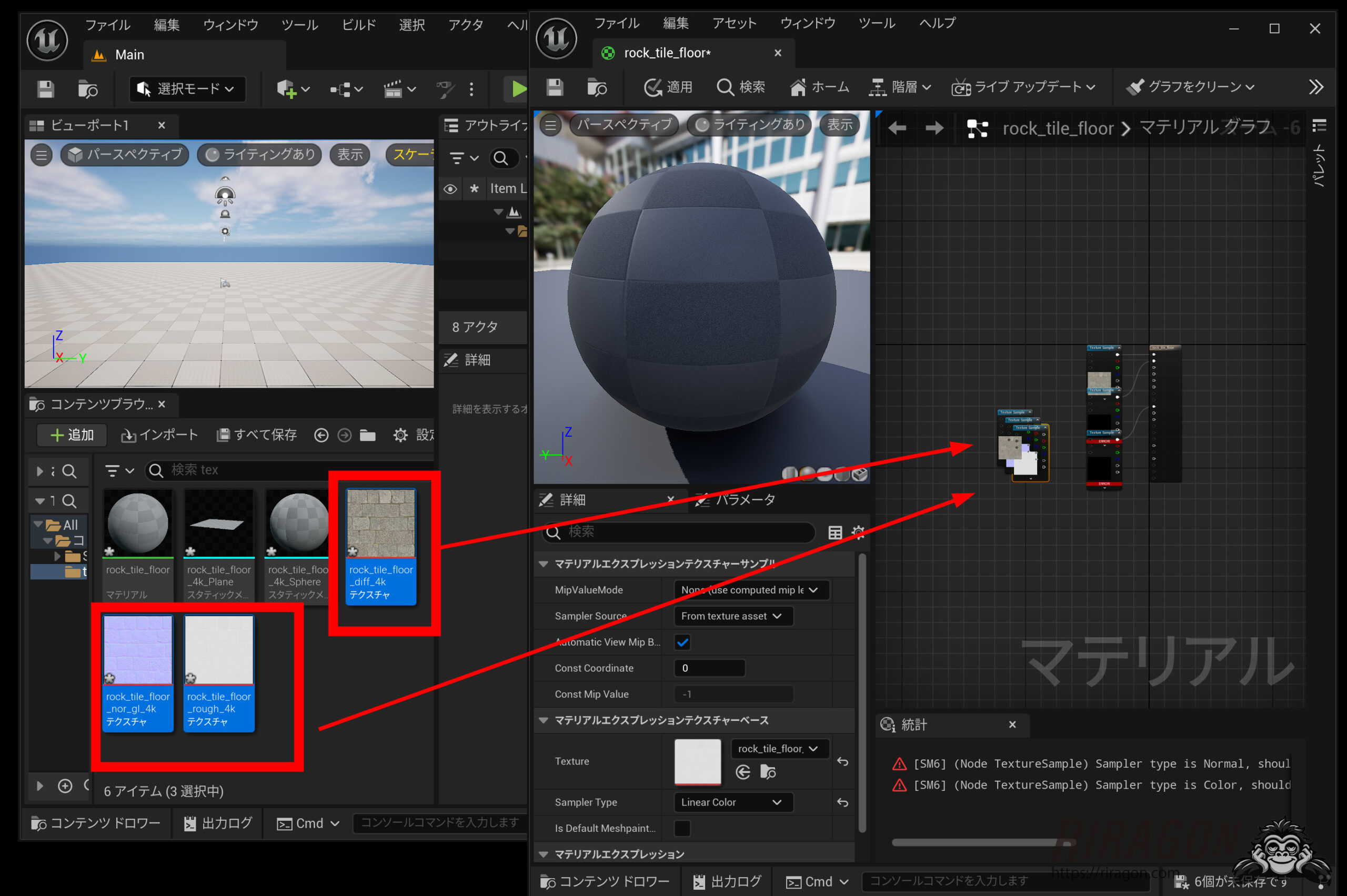
Task: Click save icon in main editor toolbar
Action: click(46, 89)
